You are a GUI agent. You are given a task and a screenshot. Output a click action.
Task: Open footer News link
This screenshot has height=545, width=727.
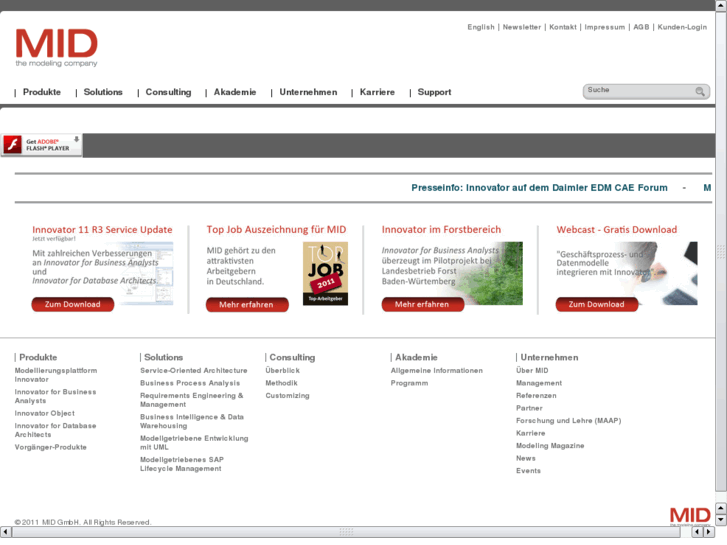click(526, 458)
